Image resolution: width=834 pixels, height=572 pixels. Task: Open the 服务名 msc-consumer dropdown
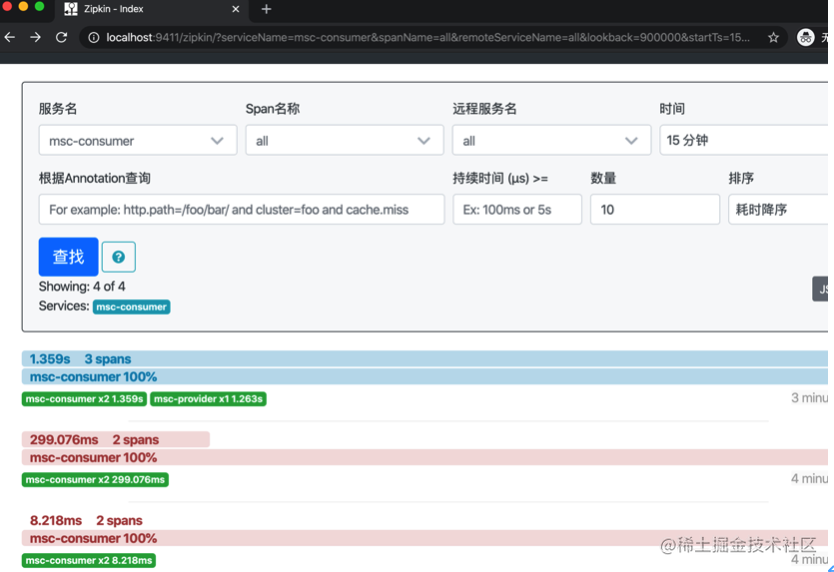(x=138, y=140)
